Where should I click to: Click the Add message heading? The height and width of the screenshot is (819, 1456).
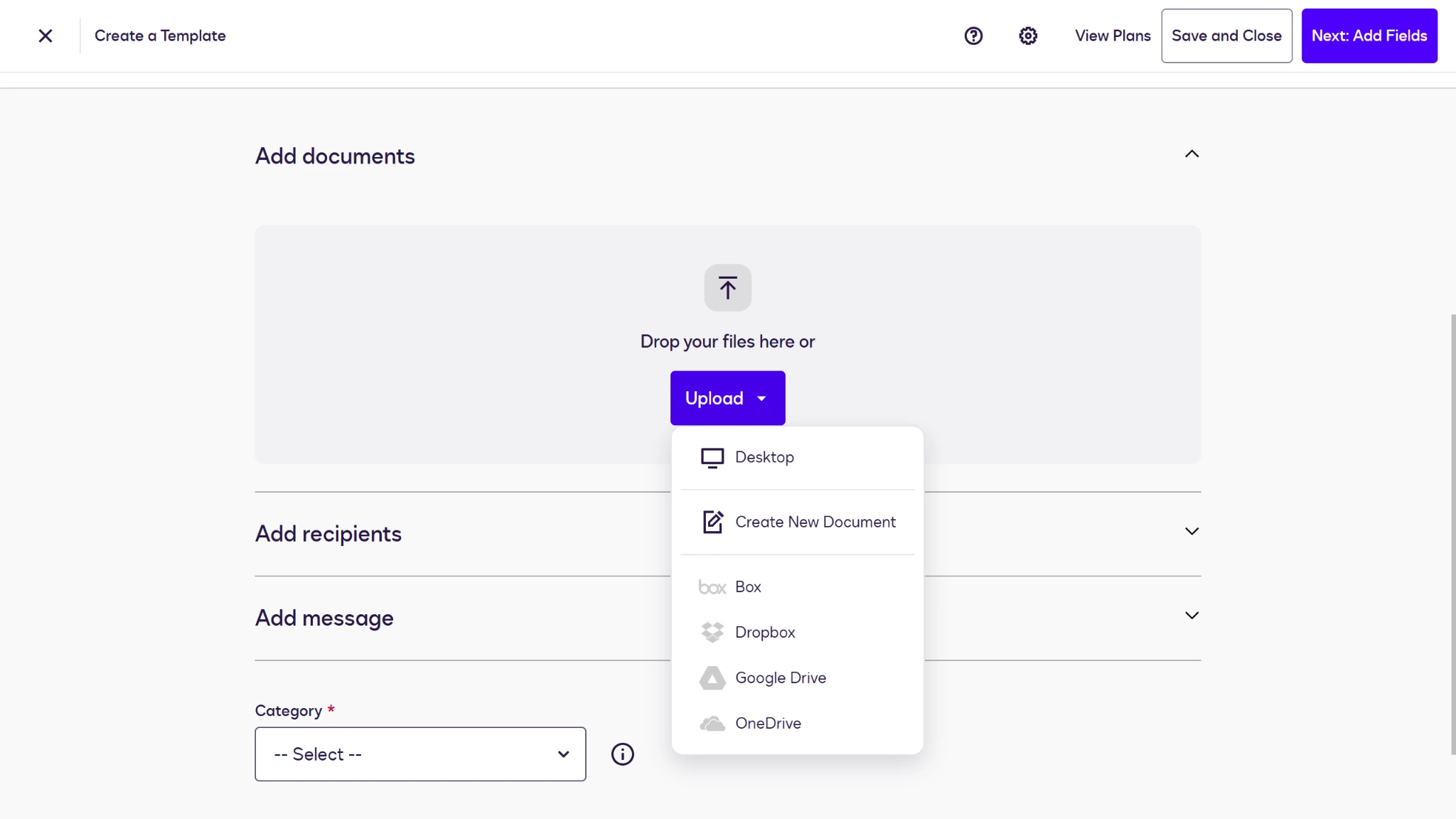pos(324,618)
